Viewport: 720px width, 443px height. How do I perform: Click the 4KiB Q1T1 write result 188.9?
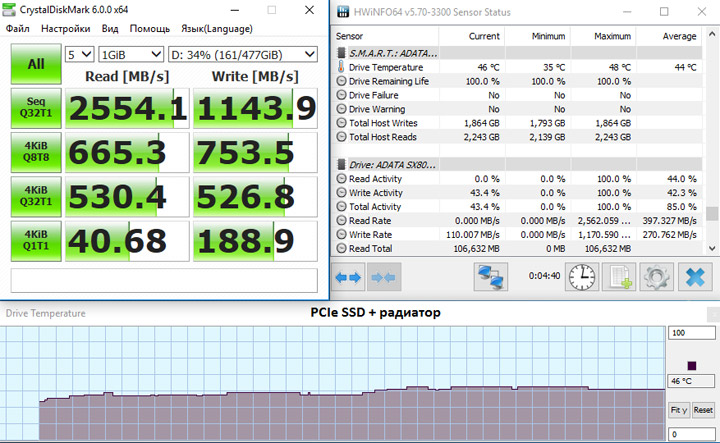(x=255, y=241)
